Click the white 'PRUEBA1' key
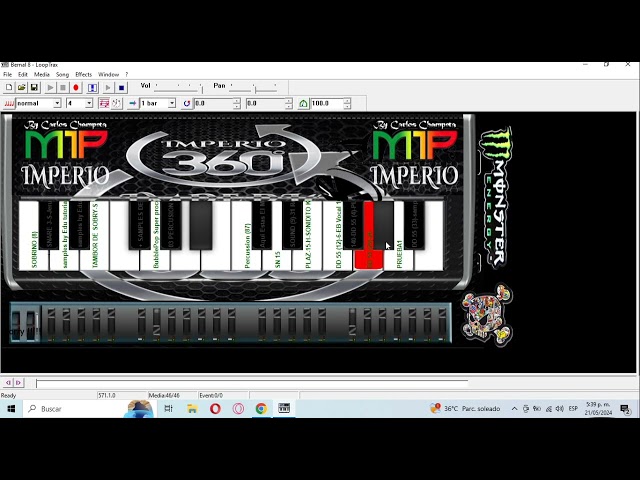The image size is (640, 480). [399, 259]
